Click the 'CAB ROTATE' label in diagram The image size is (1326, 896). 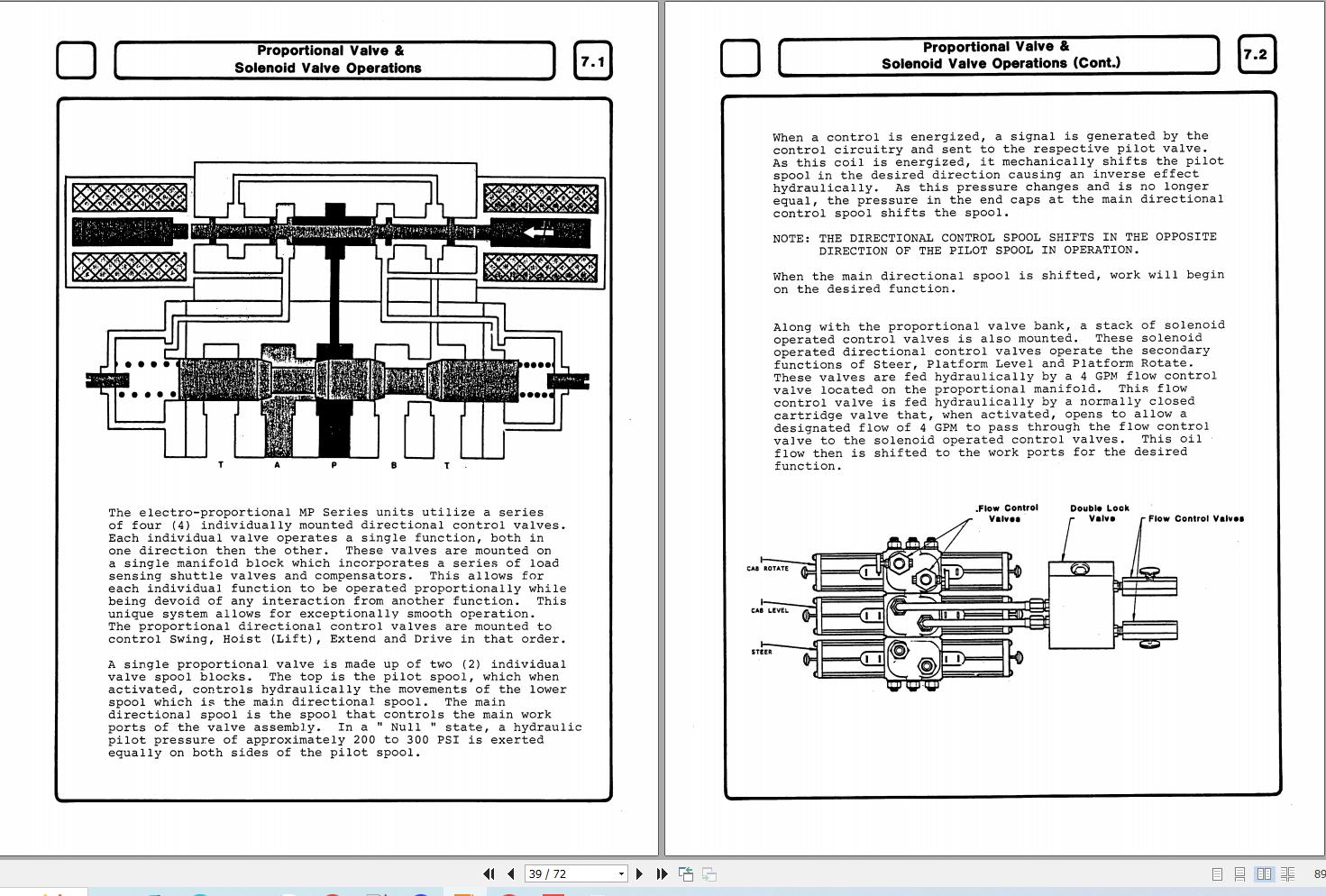pos(767,569)
